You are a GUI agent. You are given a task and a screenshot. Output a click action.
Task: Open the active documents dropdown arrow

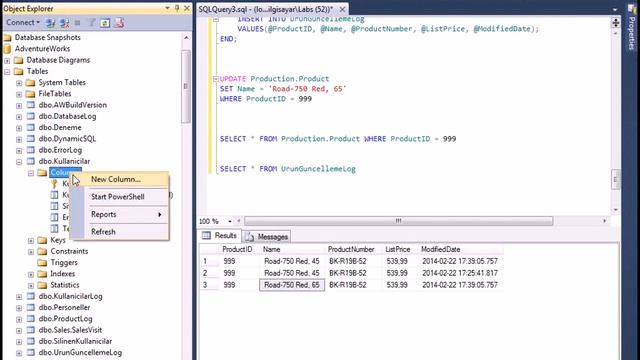click(x=615, y=9)
